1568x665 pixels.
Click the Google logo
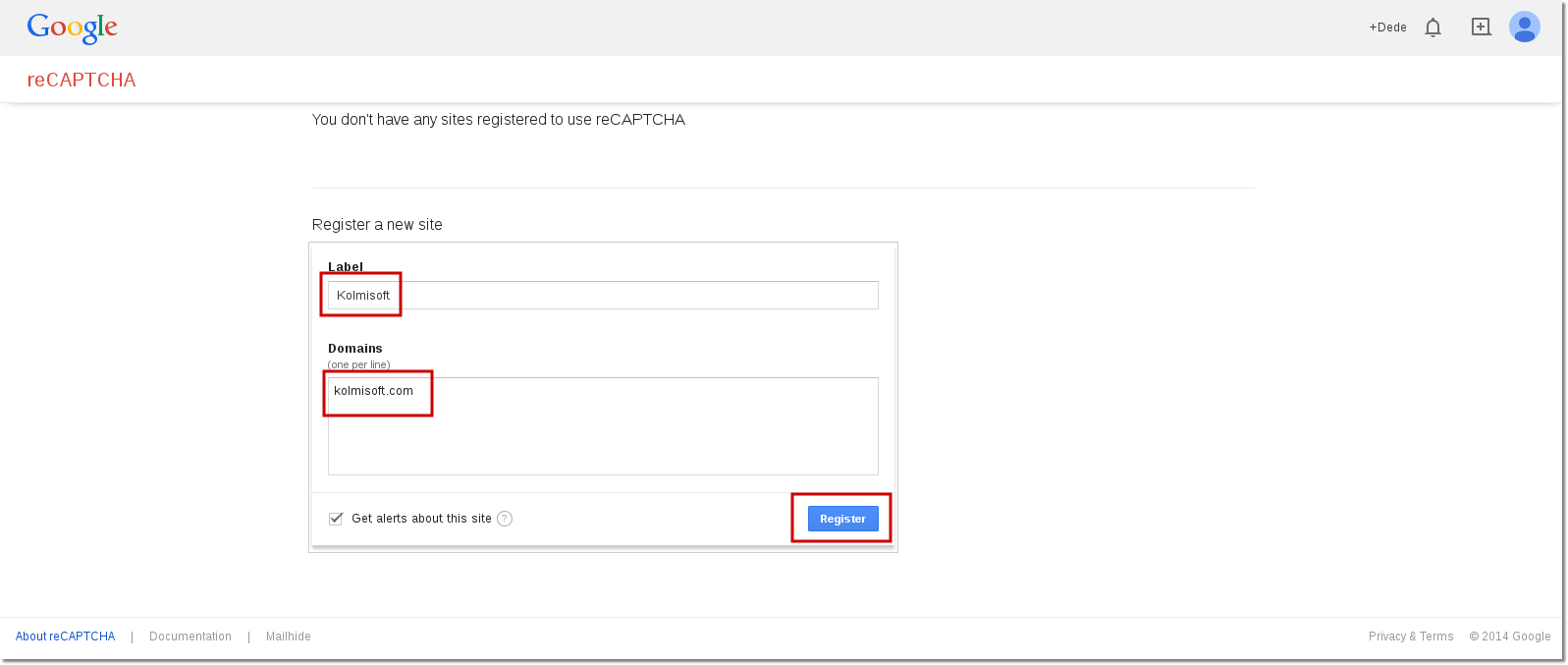[72, 28]
